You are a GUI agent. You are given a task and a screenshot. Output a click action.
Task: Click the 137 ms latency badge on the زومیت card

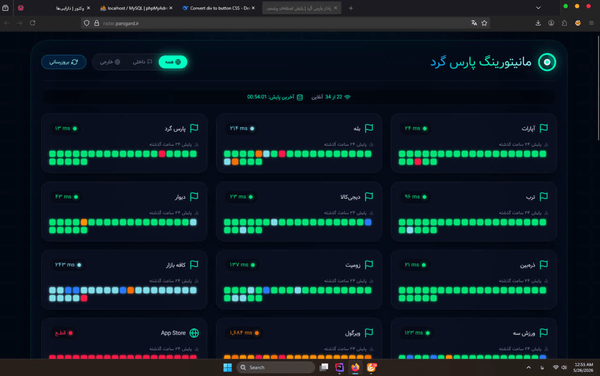[x=242, y=265]
